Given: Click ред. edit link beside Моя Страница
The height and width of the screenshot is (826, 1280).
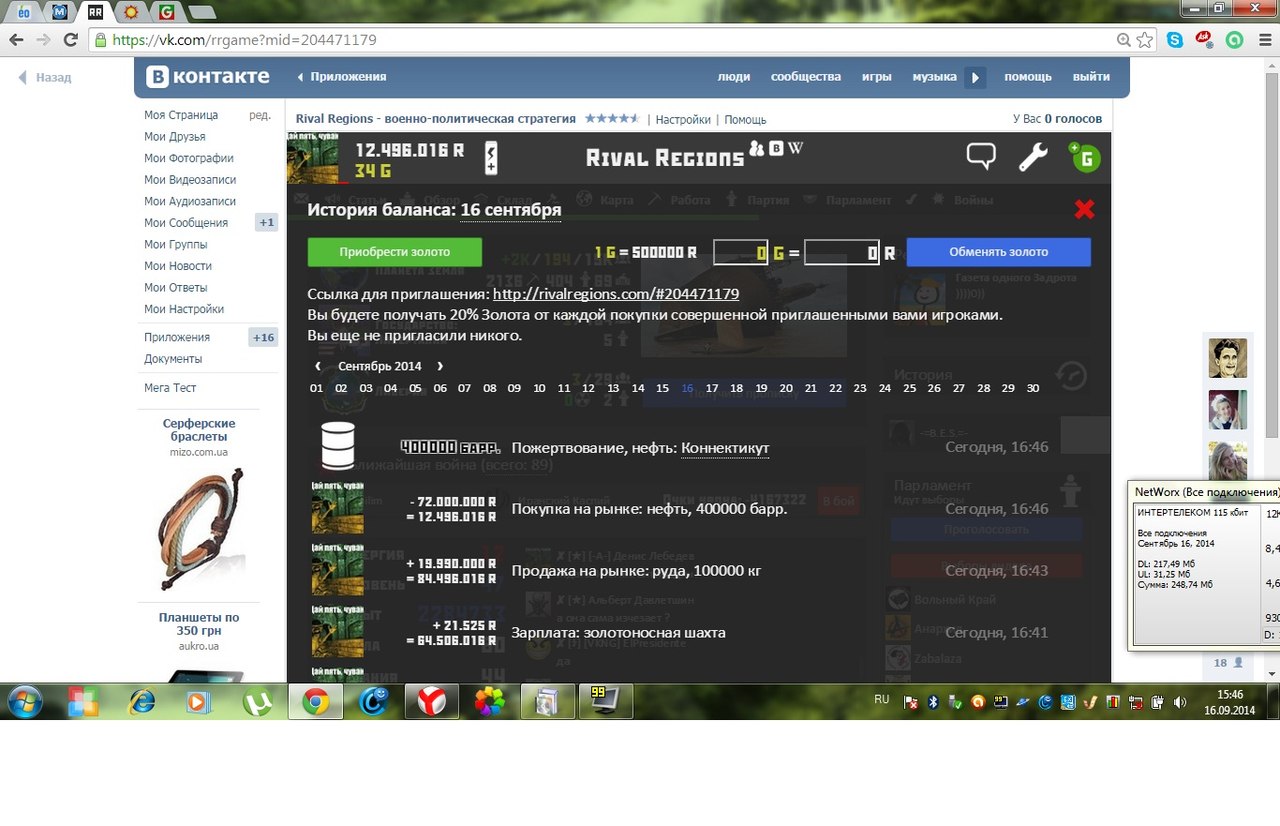Looking at the screenshot, I should [260, 115].
